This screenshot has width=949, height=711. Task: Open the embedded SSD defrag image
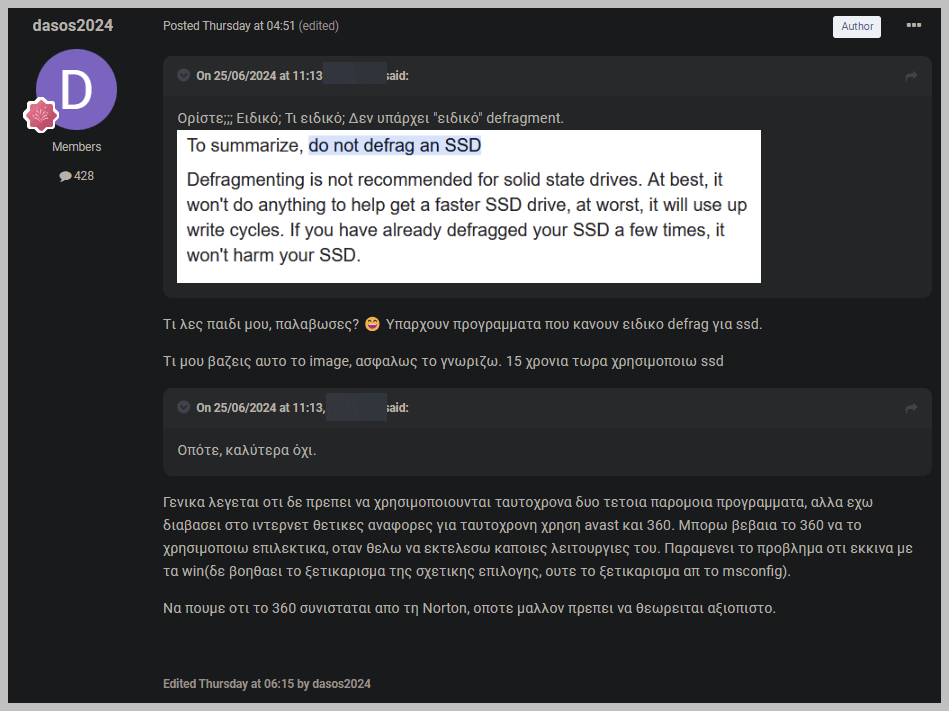[468, 206]
